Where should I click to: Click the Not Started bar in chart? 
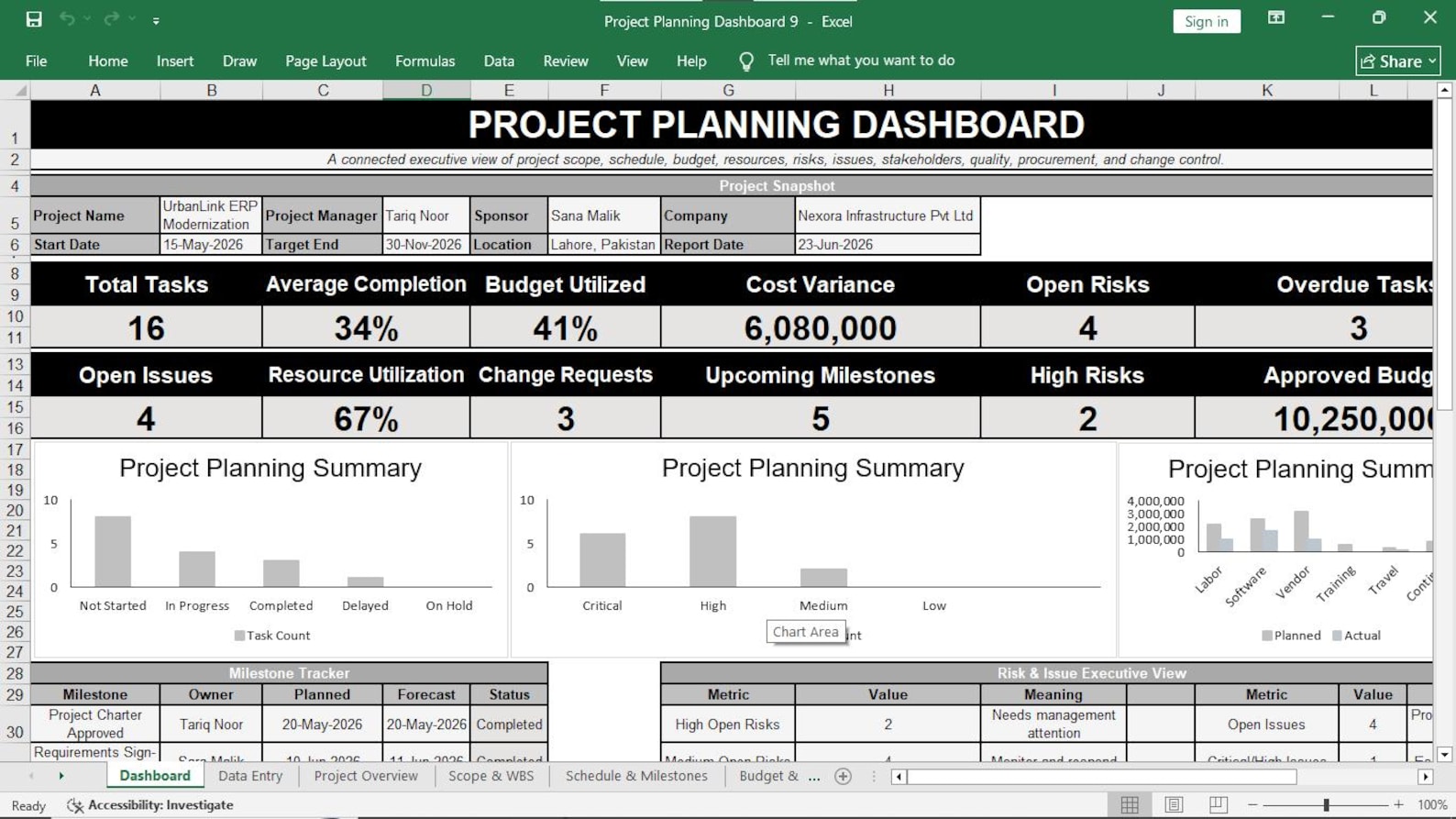113,551
